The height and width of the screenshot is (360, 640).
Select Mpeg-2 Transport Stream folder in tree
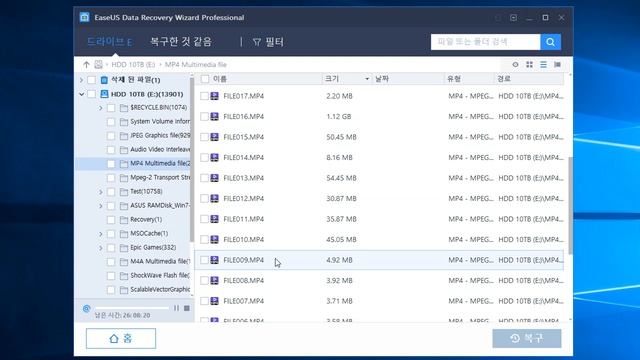[160, 178]
